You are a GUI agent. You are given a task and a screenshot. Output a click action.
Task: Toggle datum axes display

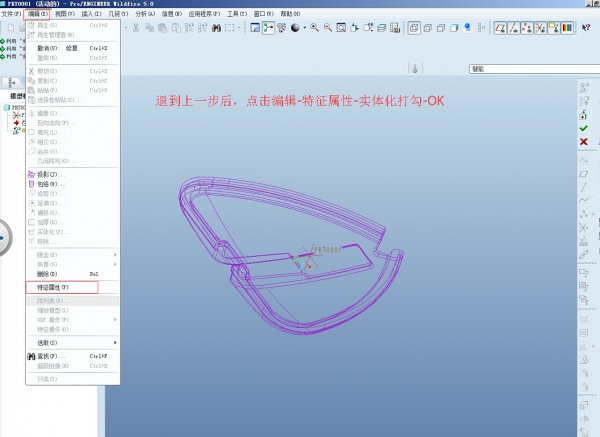pyautogui.click(x=514, y=28)
